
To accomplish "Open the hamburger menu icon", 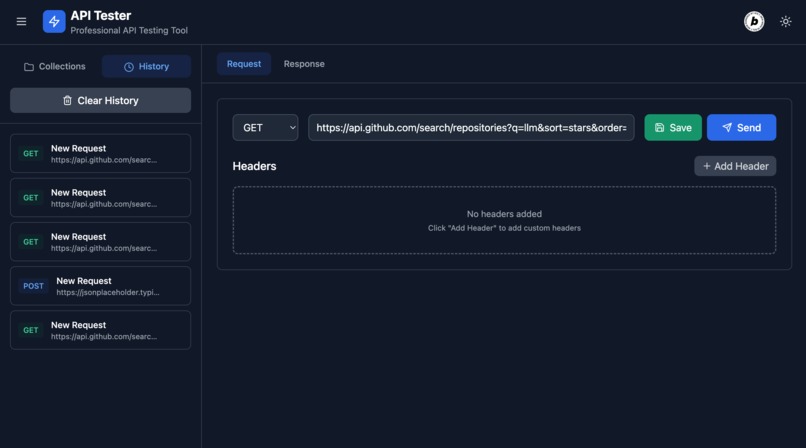I will tap(21, 22).
